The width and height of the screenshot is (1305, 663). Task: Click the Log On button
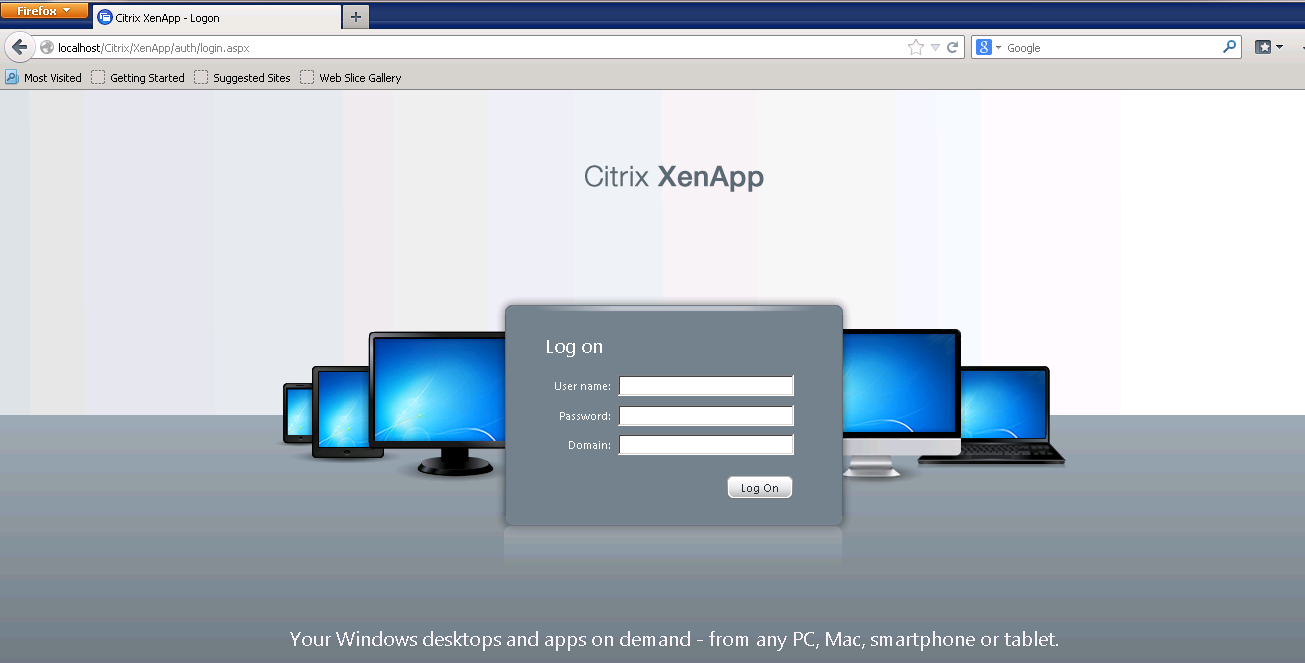760,488
